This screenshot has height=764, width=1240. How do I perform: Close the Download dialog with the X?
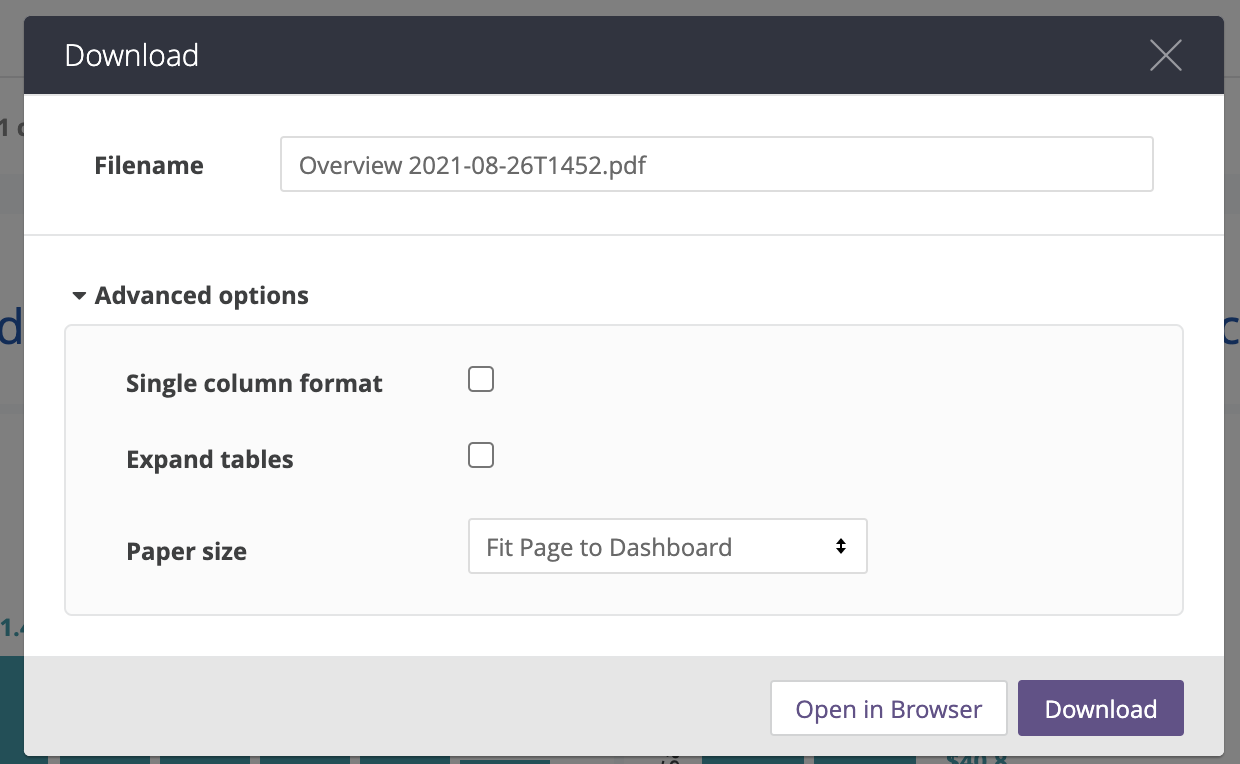[x=1165, y=55]
